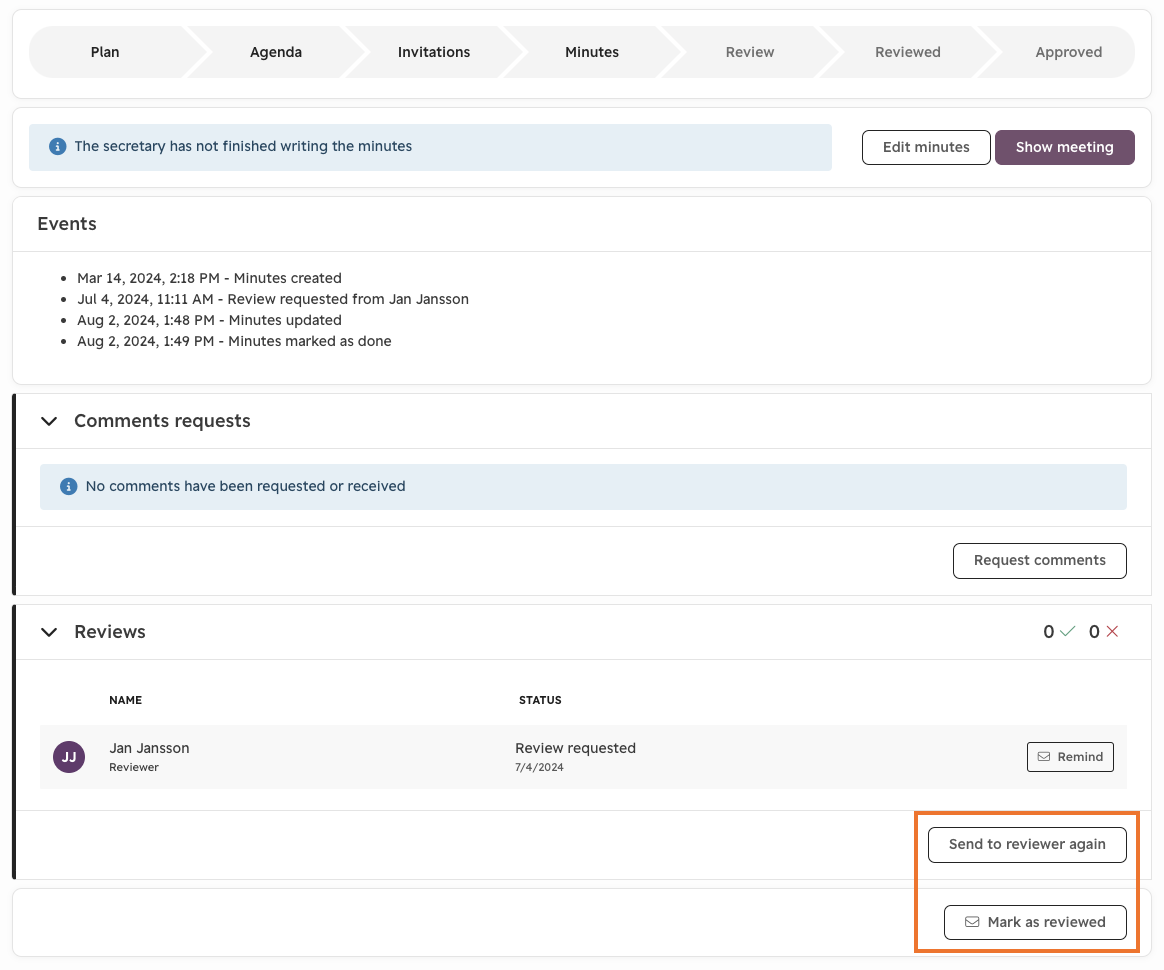This screenshot has width=1164, height=970.
Task: Click the Review requested status text
Action: point(575,748)
